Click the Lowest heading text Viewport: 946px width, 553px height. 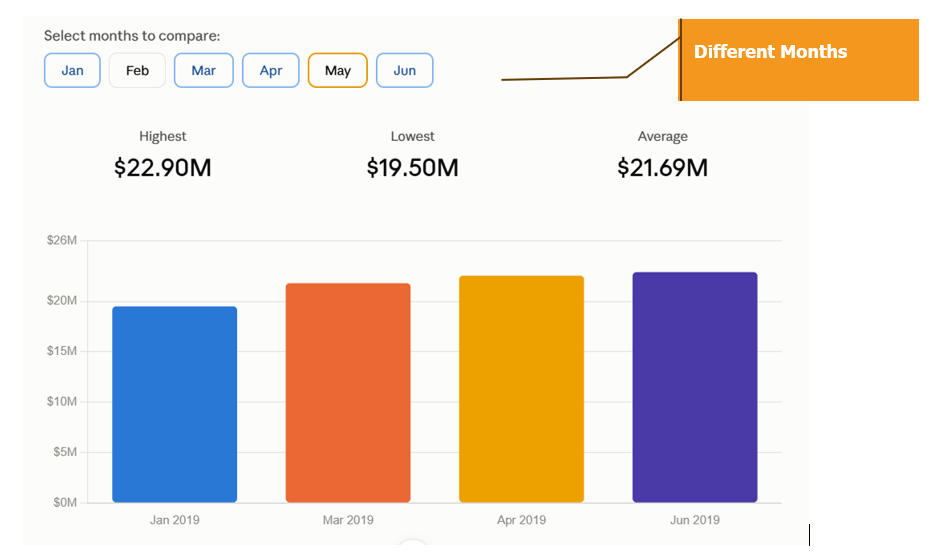point(413,137)
